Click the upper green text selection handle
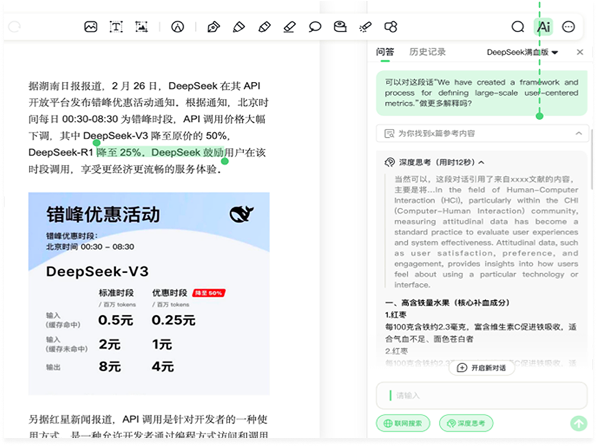597x446 pixels. pos(97,143)
